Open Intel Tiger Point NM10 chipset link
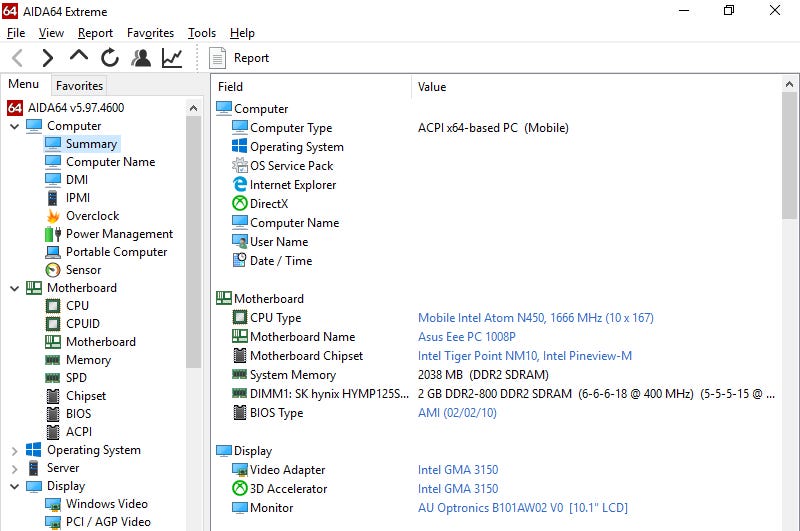 (524, 356)
